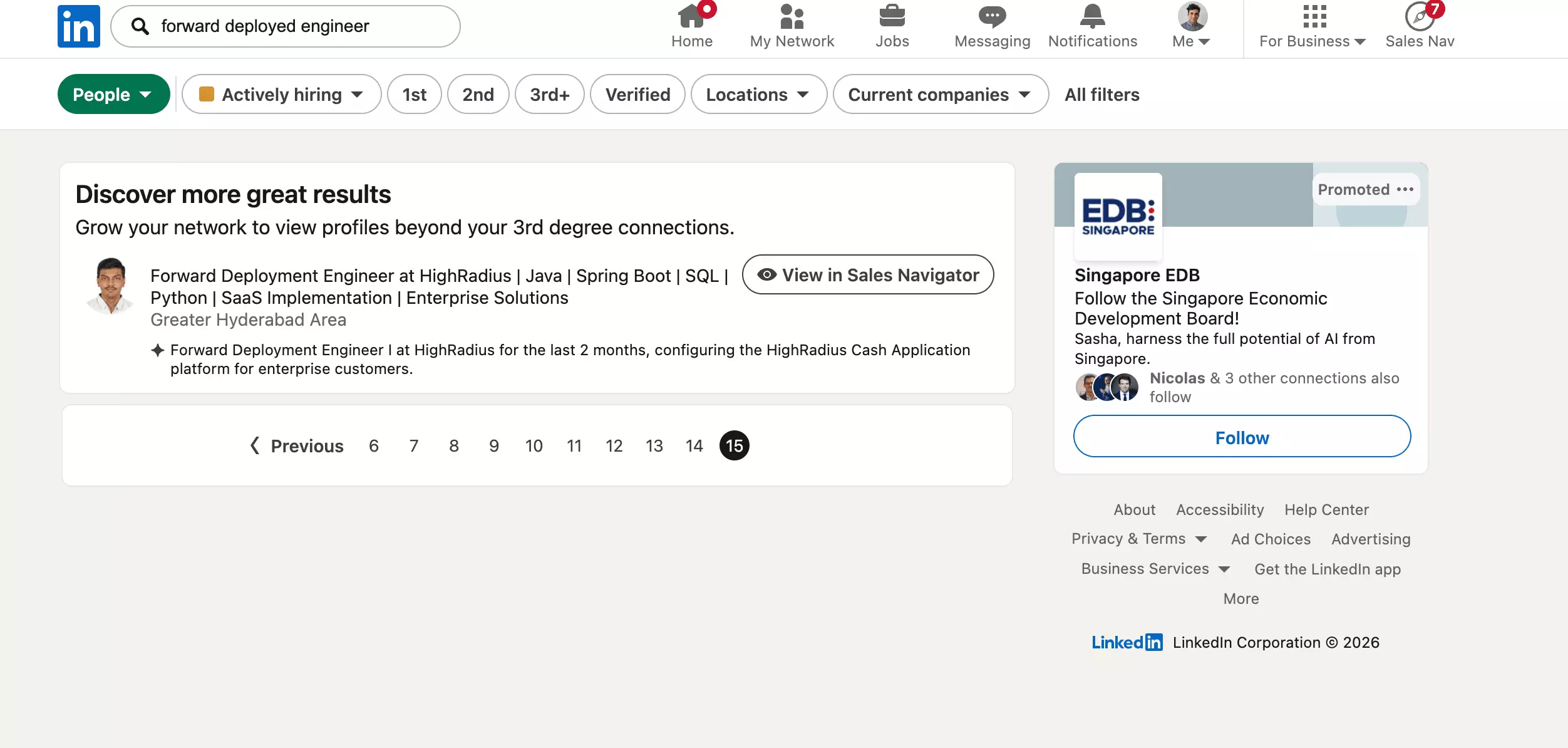Toggle the 3rd+ connections filter
The height and width of the screenshot is (748, 1568).
(x=550, y=94)
